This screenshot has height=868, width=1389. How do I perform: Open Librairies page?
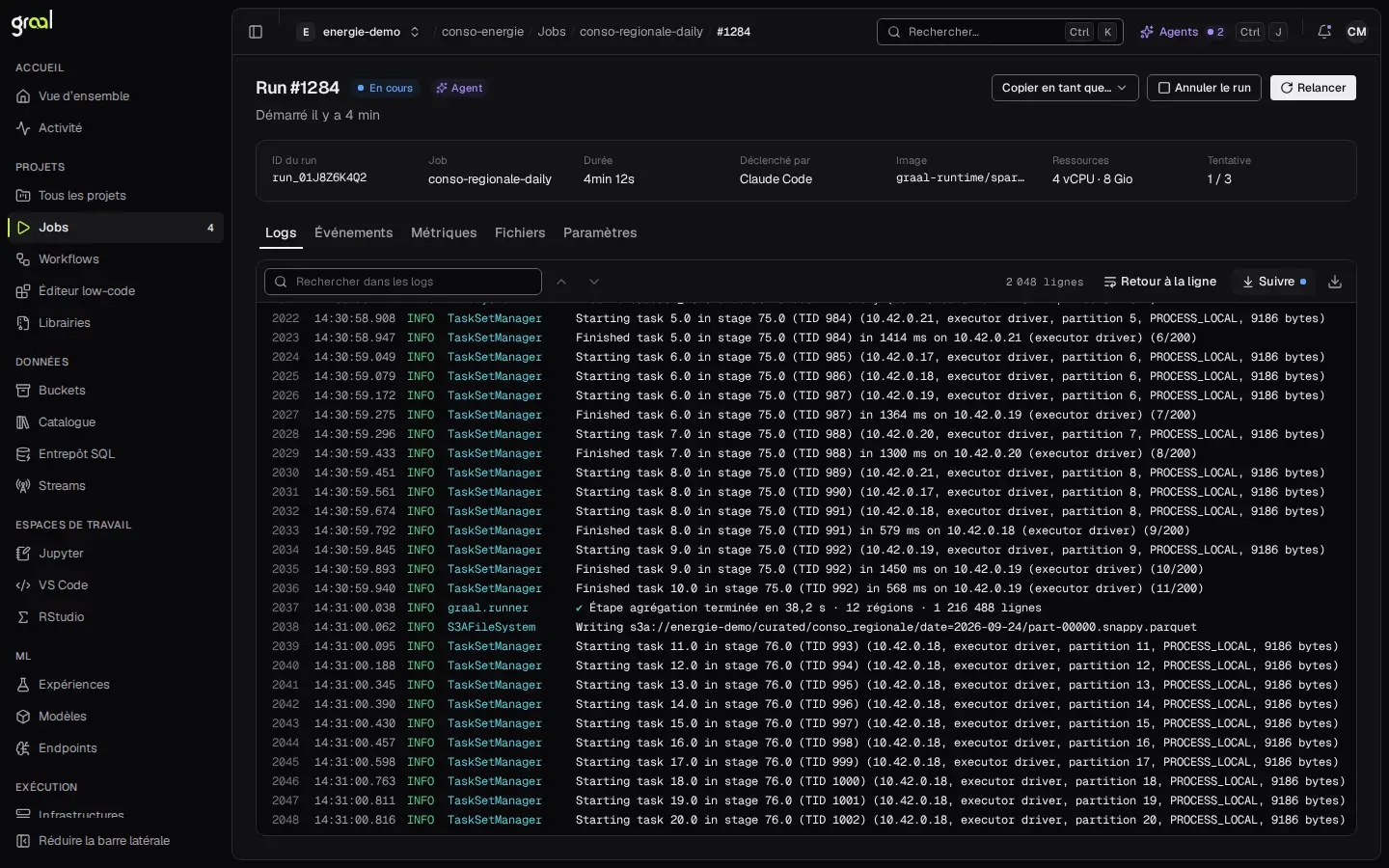click(x=116, y=323)
